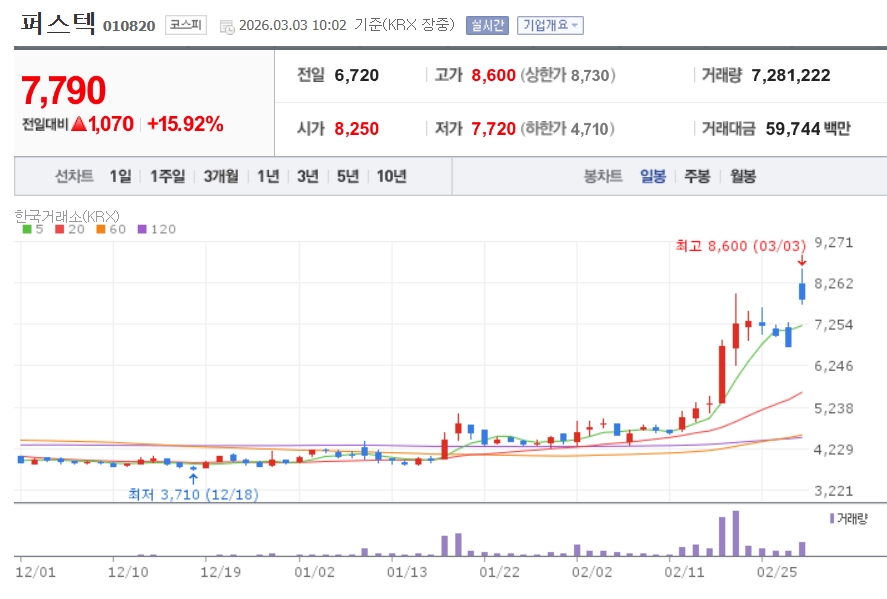The width and height of the screenshot is (887, 599).
Task: Select the 3개월 line chart tab
Action: pyautogui.click(x=221, y=176)
